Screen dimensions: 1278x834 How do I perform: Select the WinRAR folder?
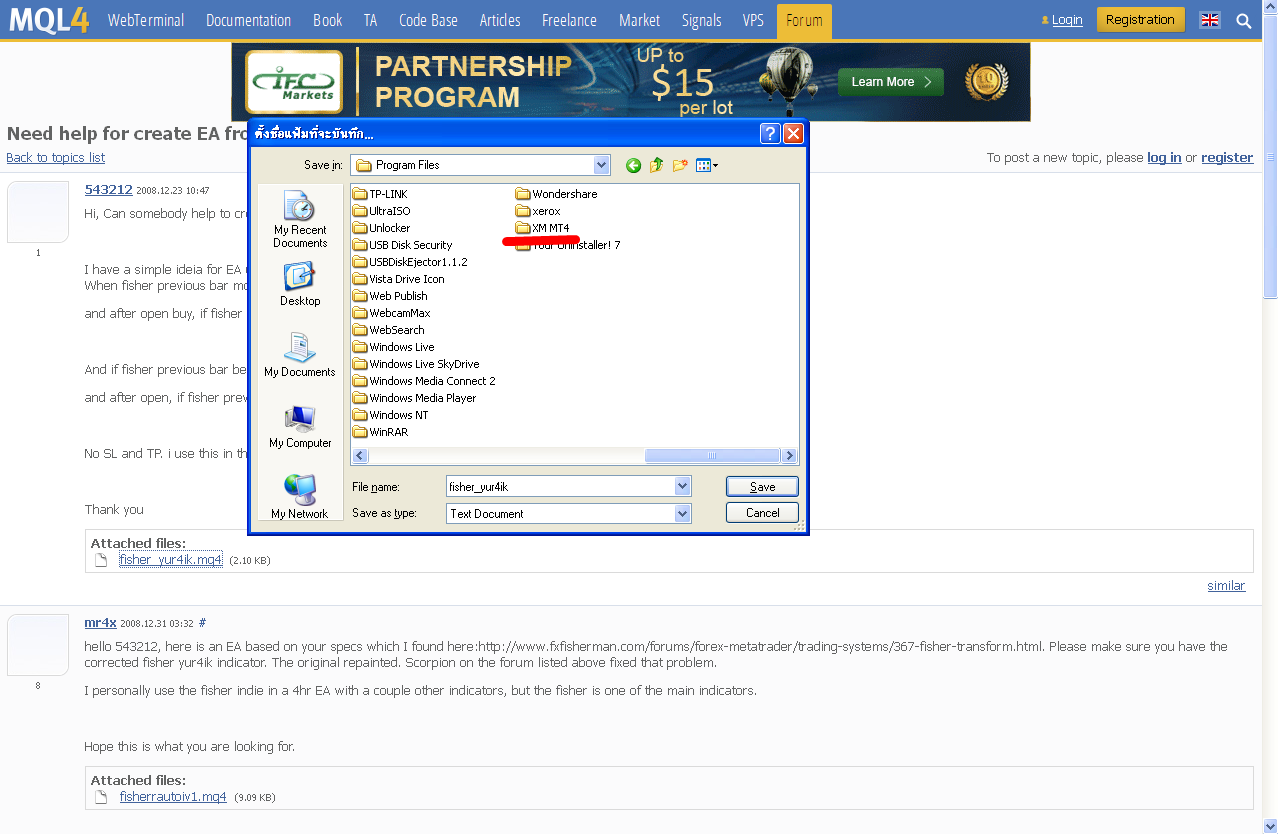pos(381,432)
